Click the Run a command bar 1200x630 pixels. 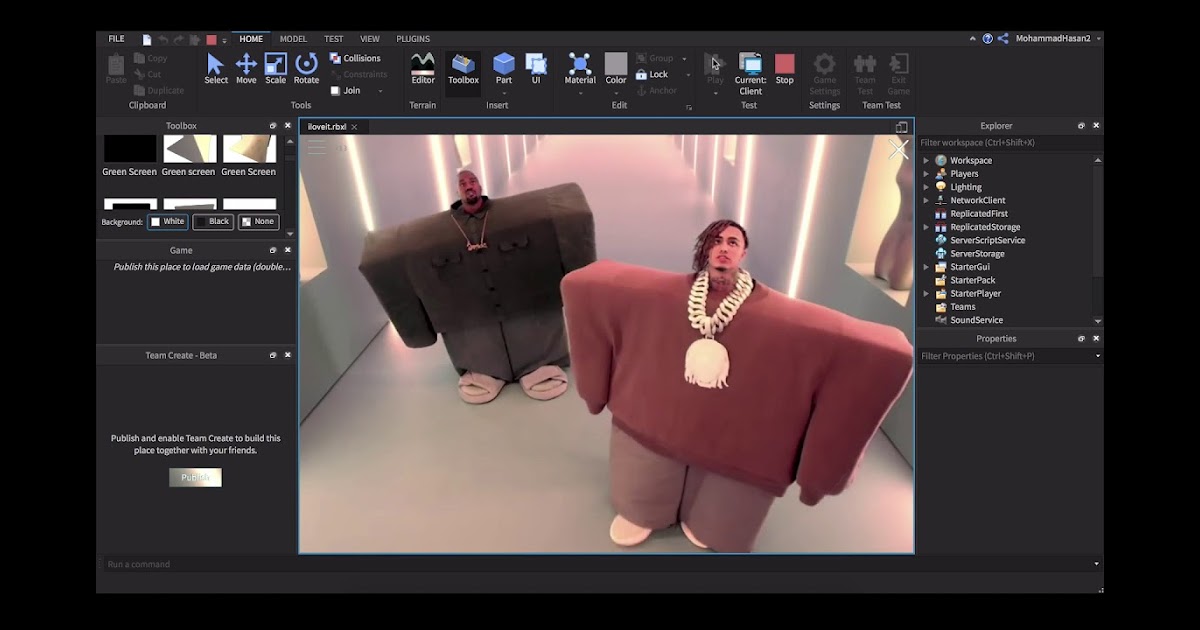coord(600,564)
